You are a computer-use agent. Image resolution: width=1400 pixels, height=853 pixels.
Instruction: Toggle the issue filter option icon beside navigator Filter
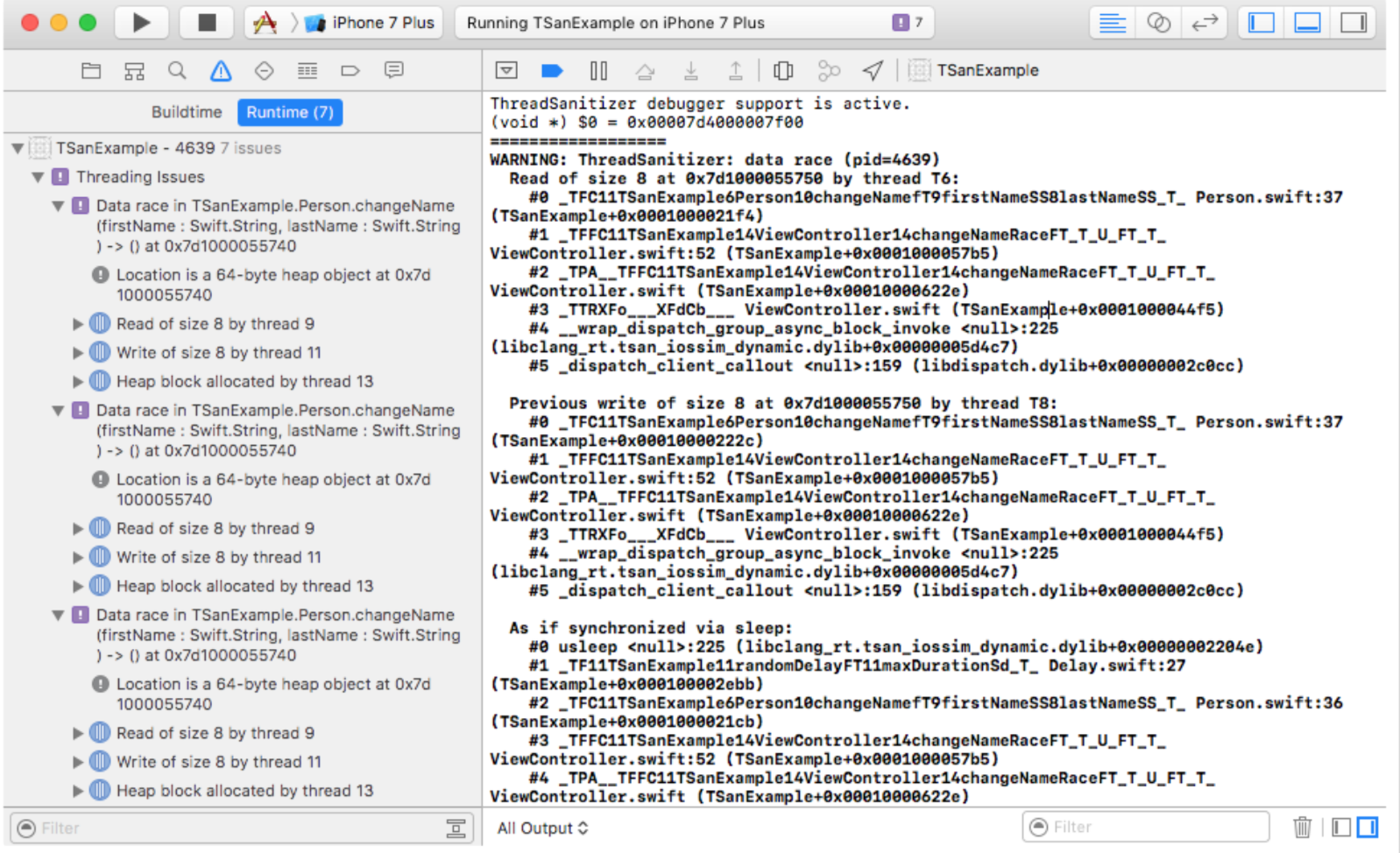[x=456, y=828]
